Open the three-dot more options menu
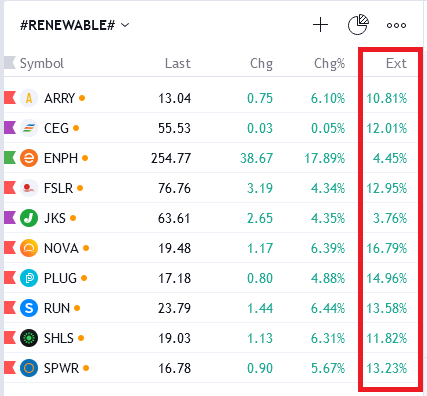 tap(396, 25)
